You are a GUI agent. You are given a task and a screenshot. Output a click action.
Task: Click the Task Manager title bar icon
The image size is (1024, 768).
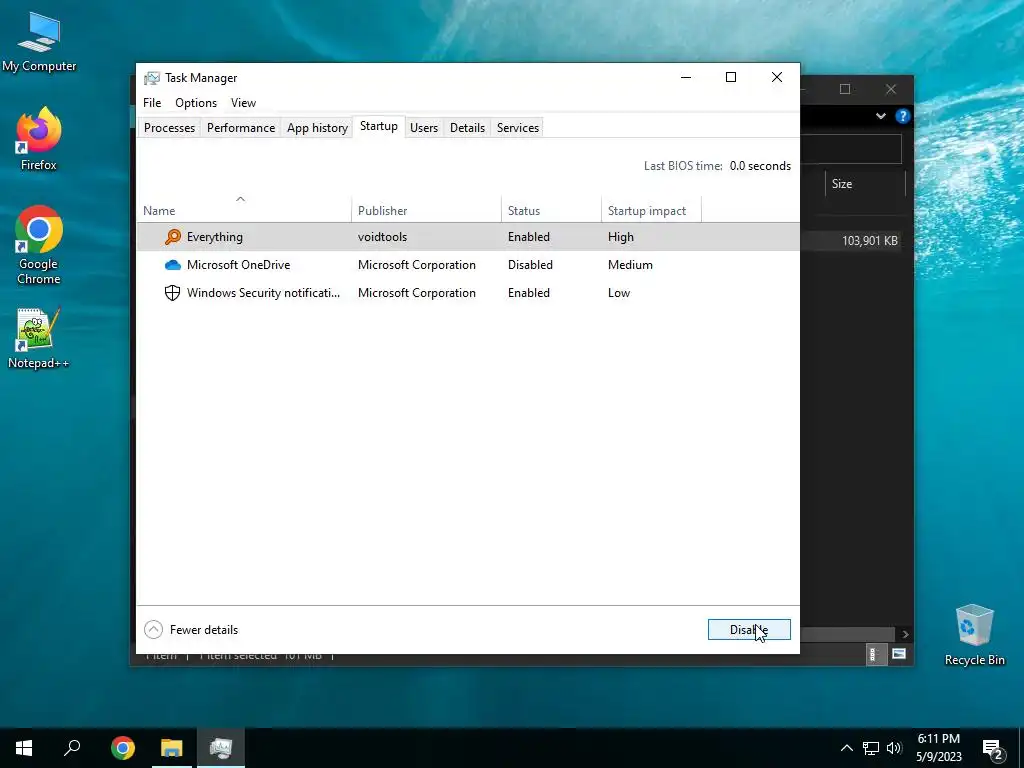pos(152,78)
